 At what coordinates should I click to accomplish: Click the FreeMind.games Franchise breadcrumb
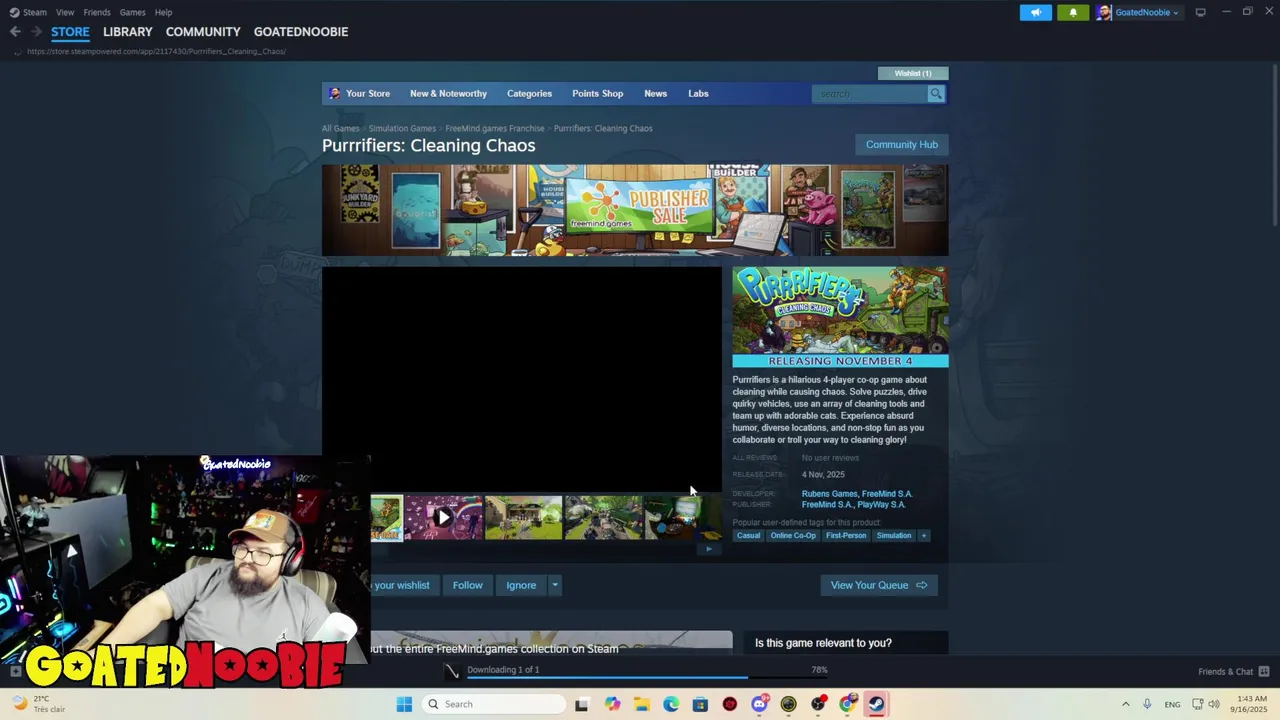495,129
